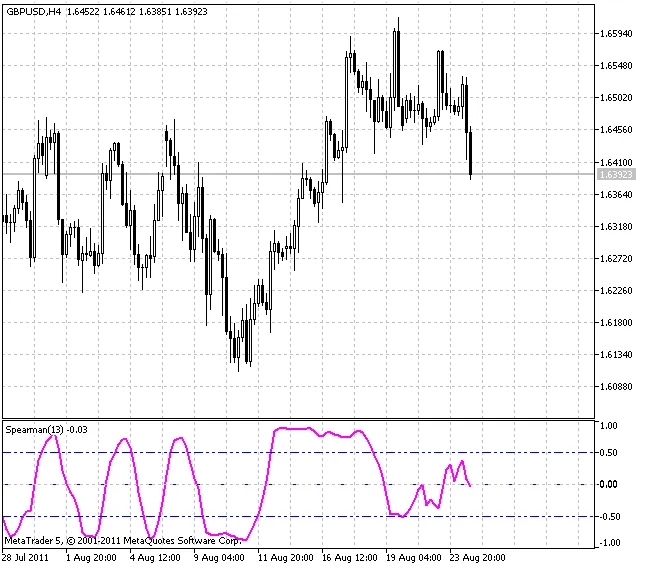Image resolution: width=647 pixels, height=569 pixels.
Task: Click the 1.65940 price axis label
Action: [616, 34]
